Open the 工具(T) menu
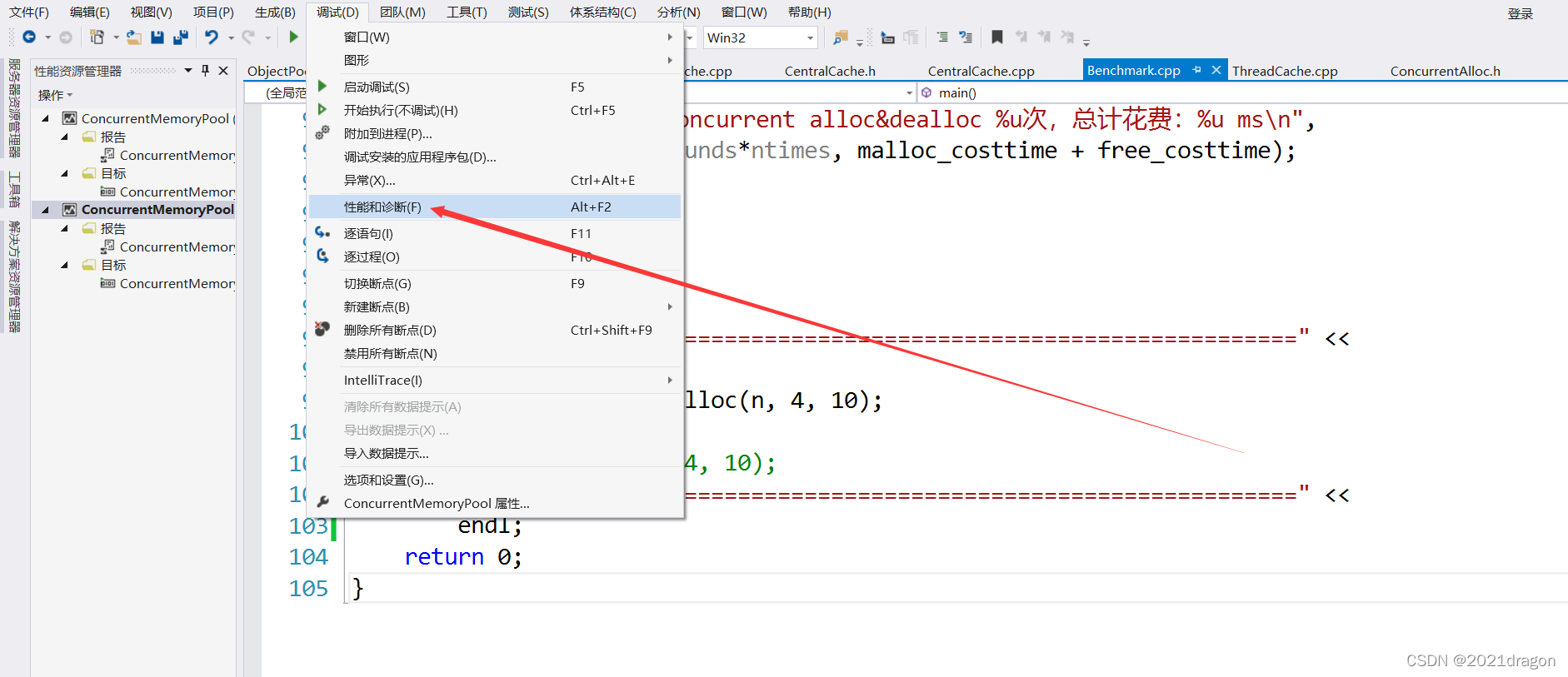The width and height of the screenshot is (1568, 677). [x=467, y=12]
